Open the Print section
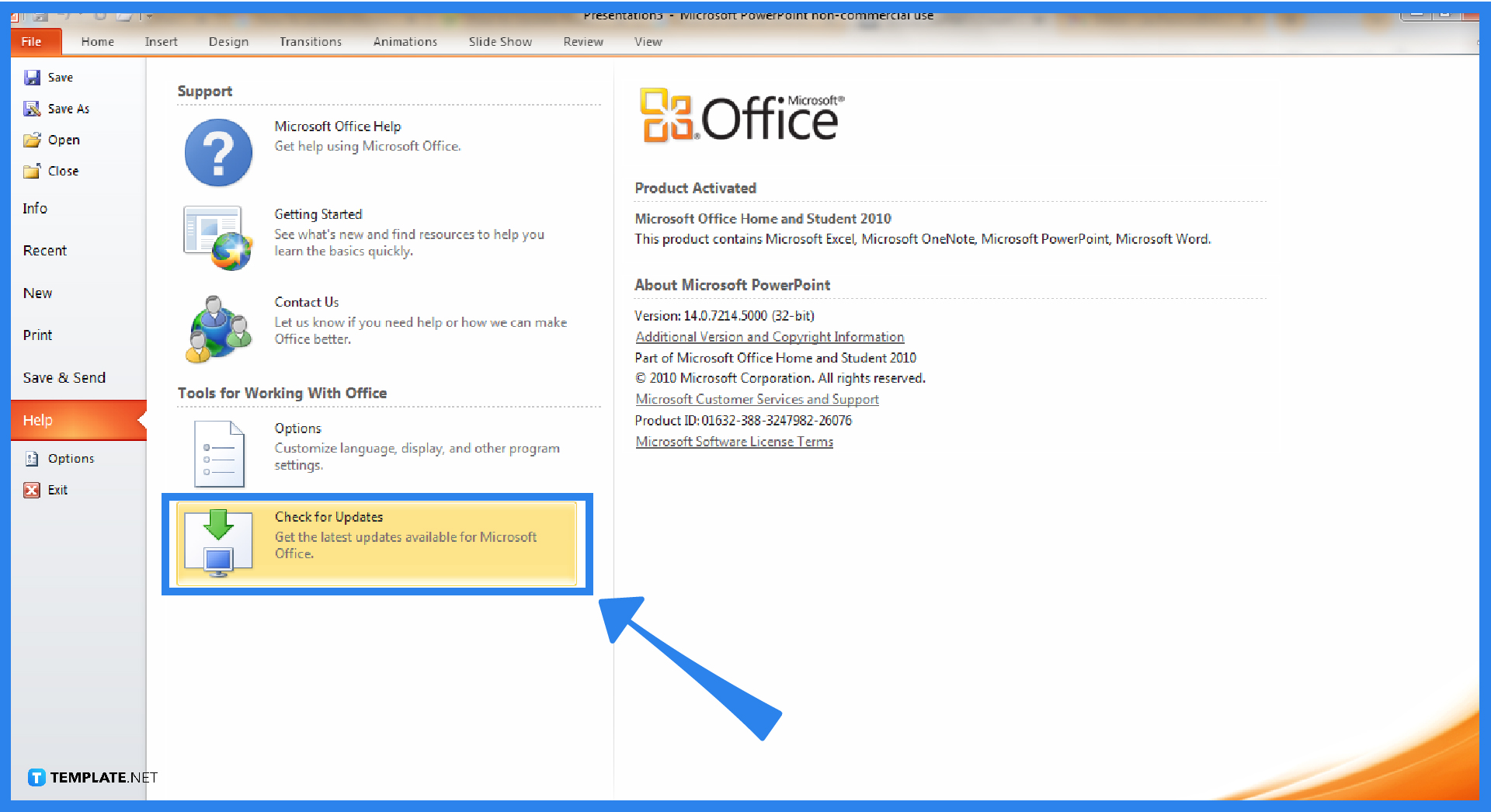Image resolution: width=1491 pixels, height=812 pixels. pos(37,335)
